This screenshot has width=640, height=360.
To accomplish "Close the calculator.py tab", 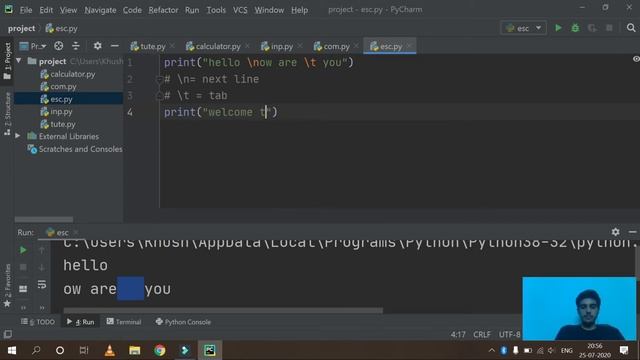I will coord(247,46).
